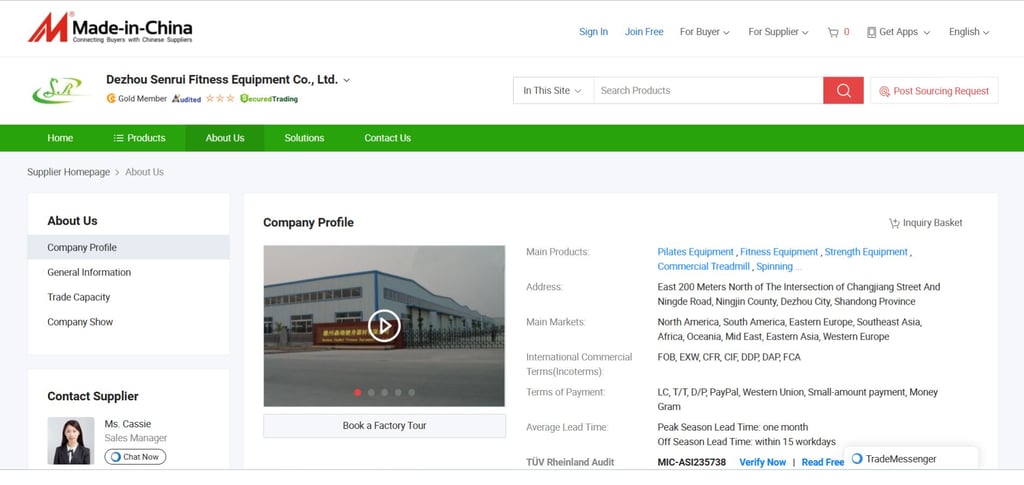Expand the For Buyer dropdown

[x=704, y=32]
